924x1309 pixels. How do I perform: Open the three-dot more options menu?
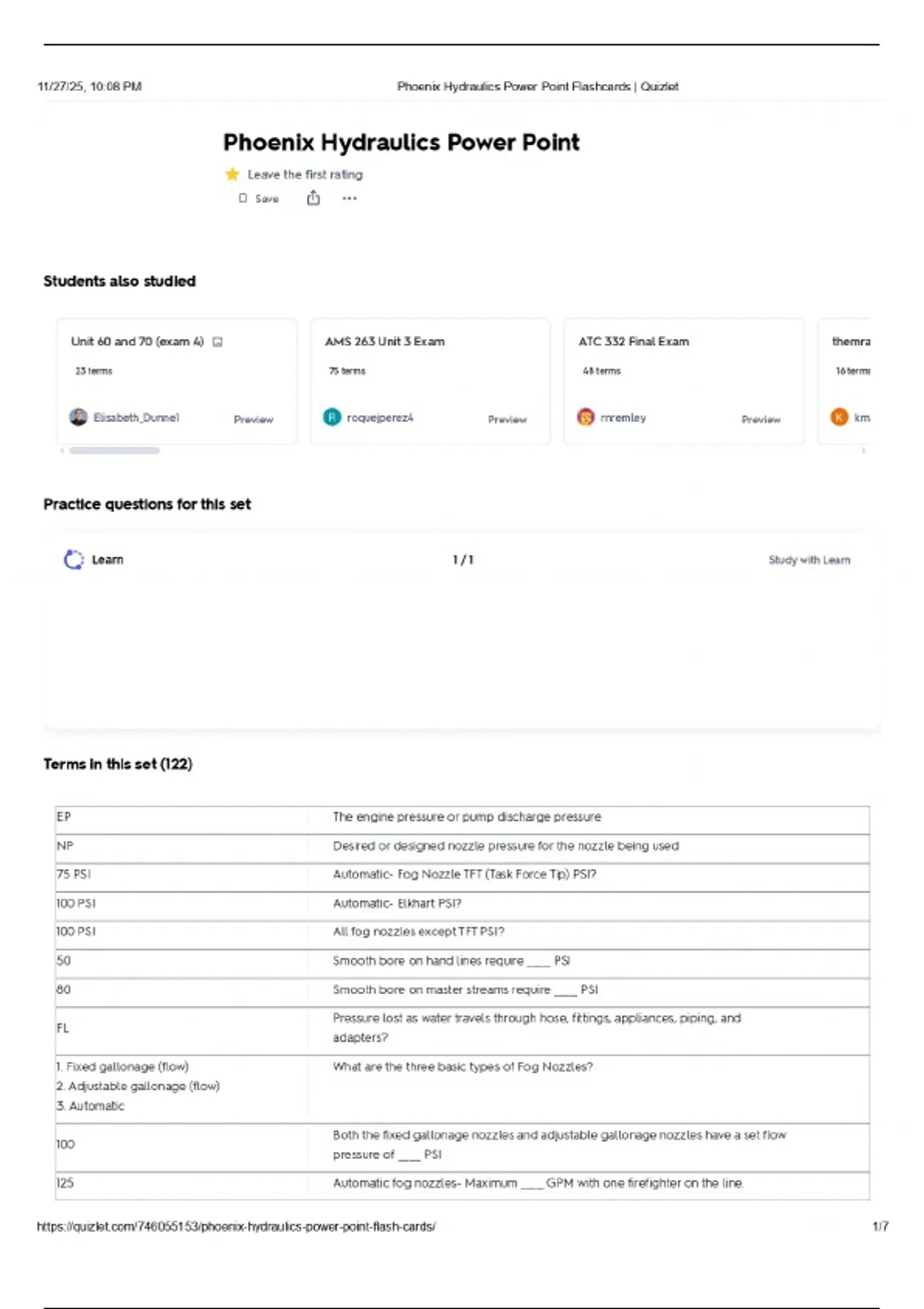[350, 198]
